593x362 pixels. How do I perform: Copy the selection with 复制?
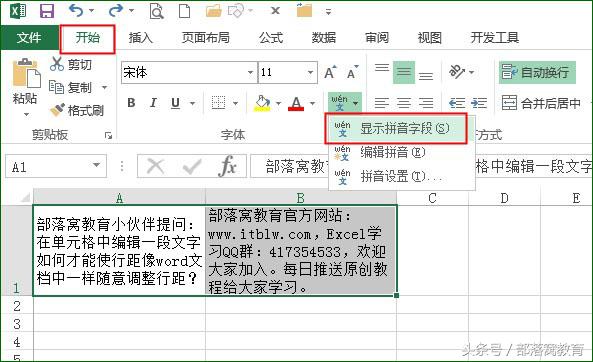click(71, 88)
